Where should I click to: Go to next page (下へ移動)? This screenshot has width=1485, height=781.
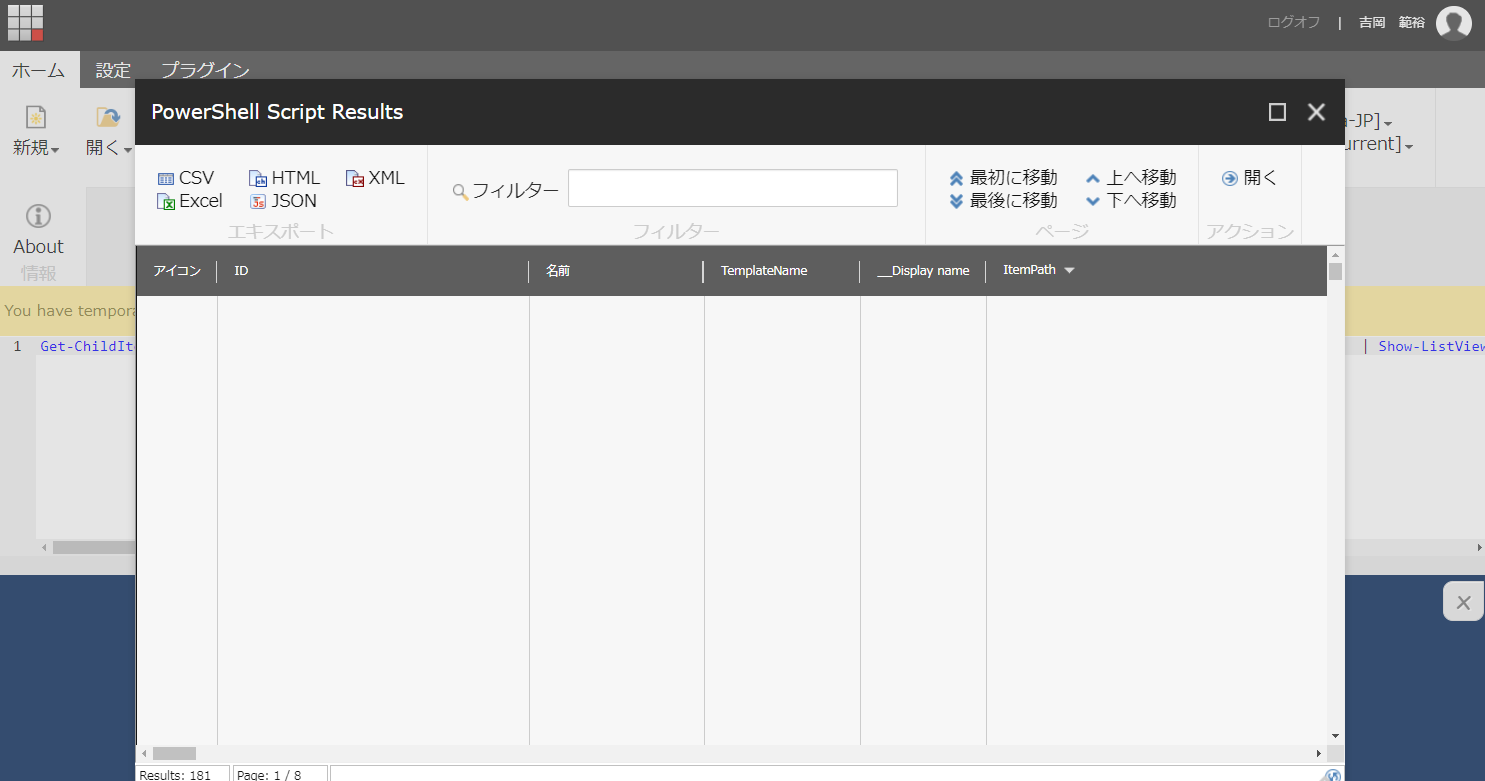pyautogui.click(x=1130, y=201)
